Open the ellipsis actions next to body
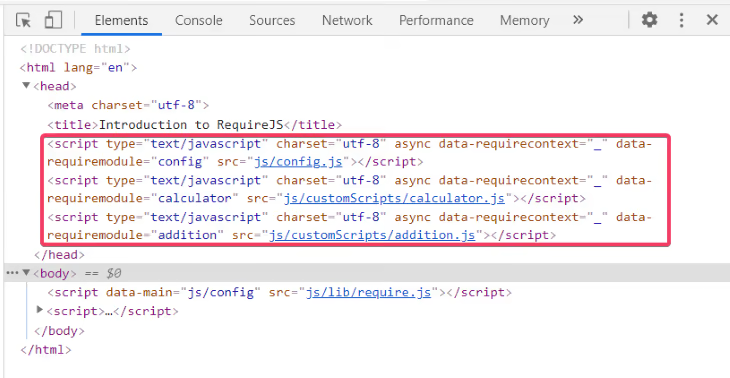730x378 pixels. 13,273
